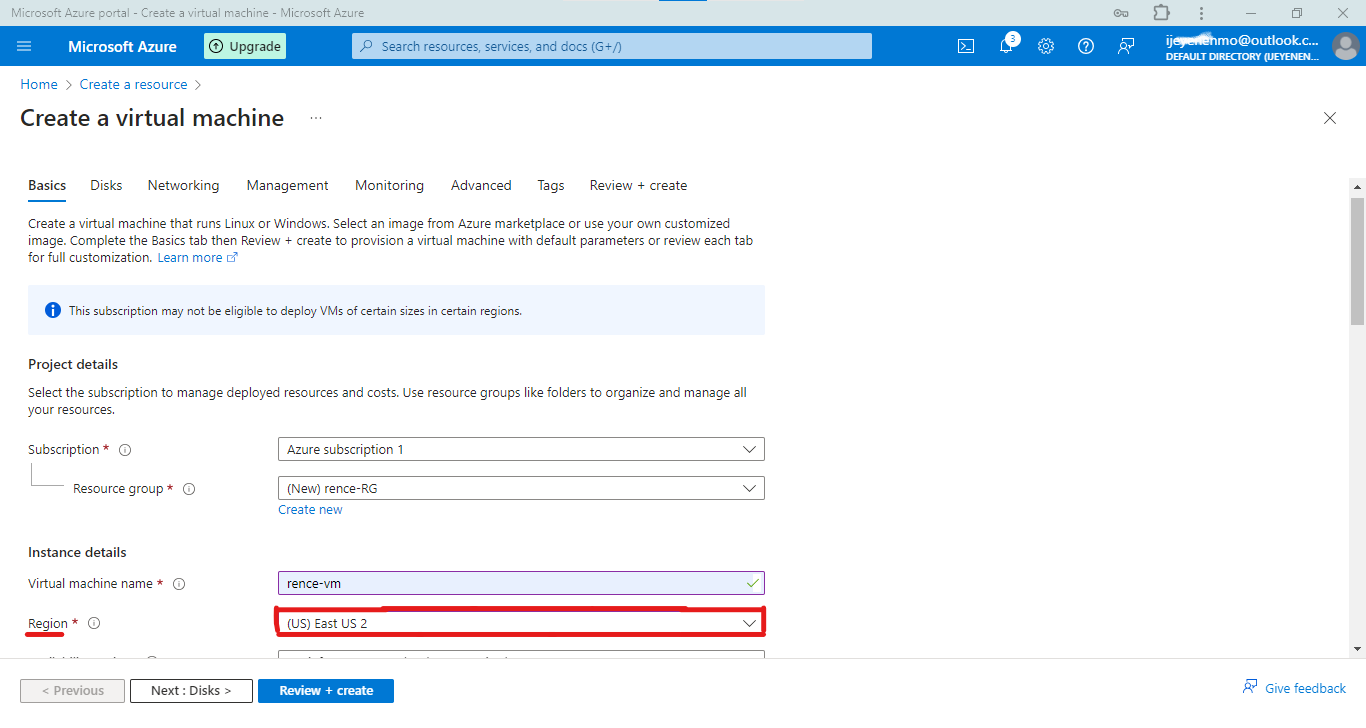Switch to the Monitoring tab

click(389, 186)
